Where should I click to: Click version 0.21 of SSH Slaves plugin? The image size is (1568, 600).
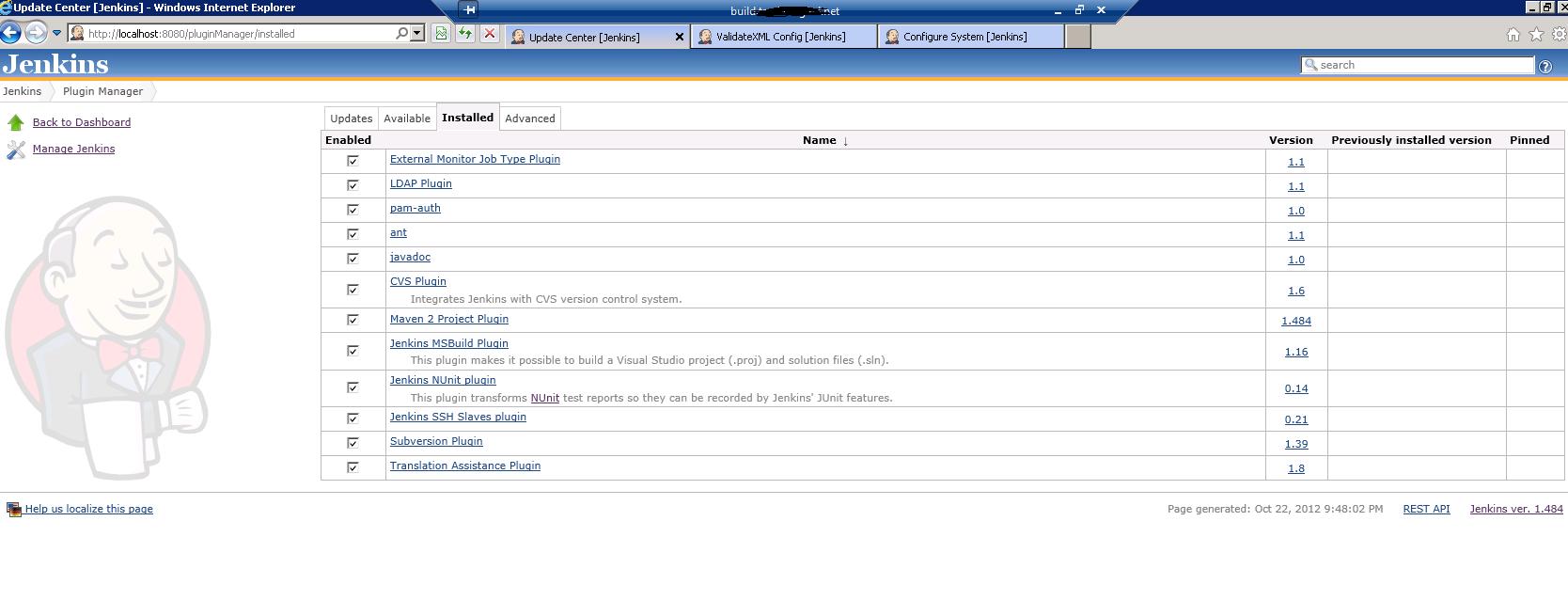coord(1296,419)
